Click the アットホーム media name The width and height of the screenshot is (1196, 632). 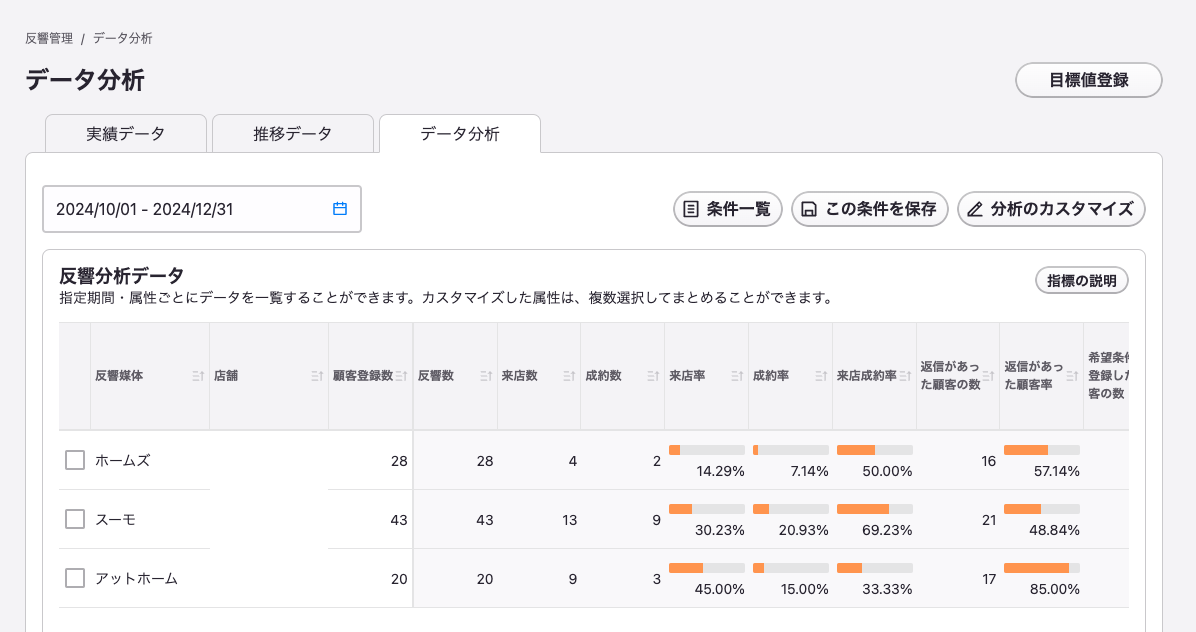coord(137,579)
